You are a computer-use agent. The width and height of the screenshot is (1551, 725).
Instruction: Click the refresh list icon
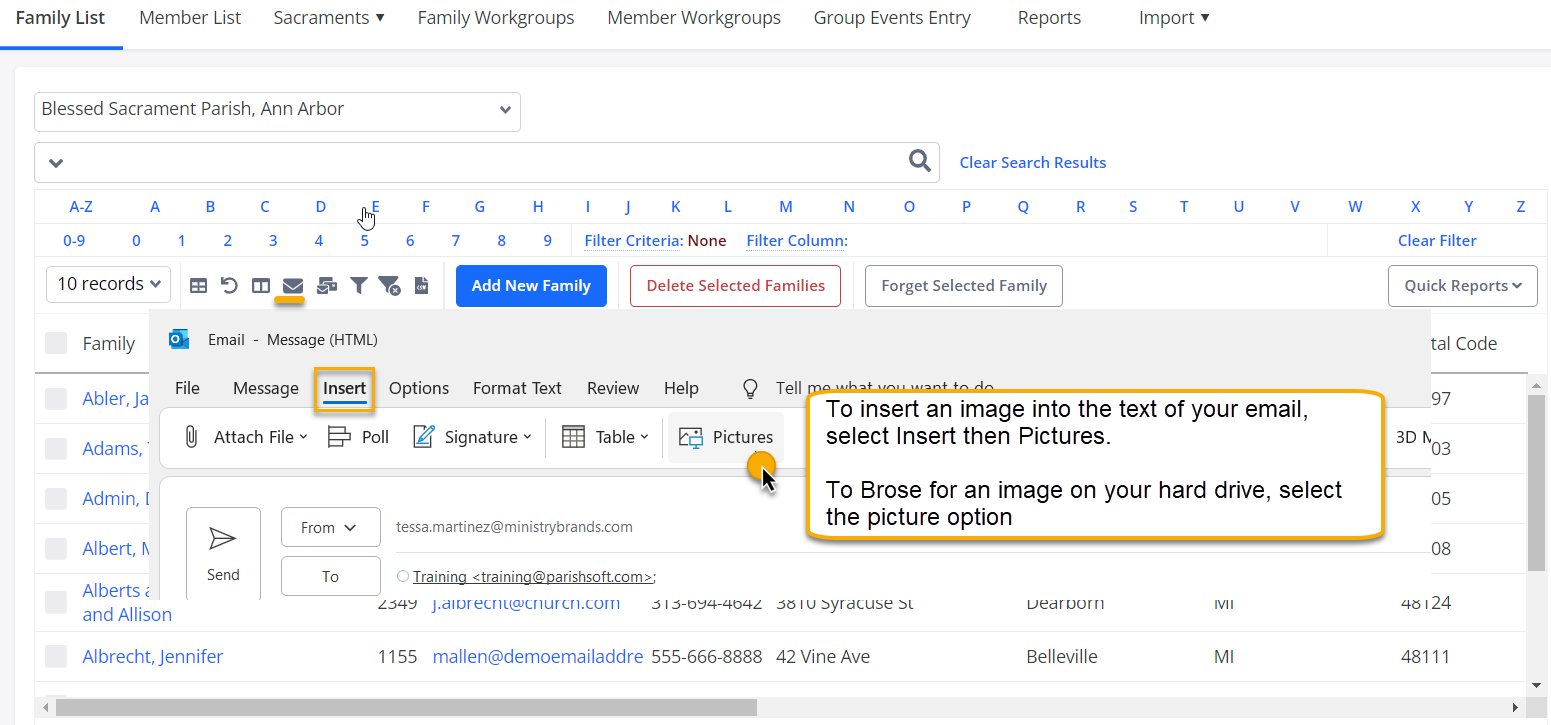tap(229, 285)
